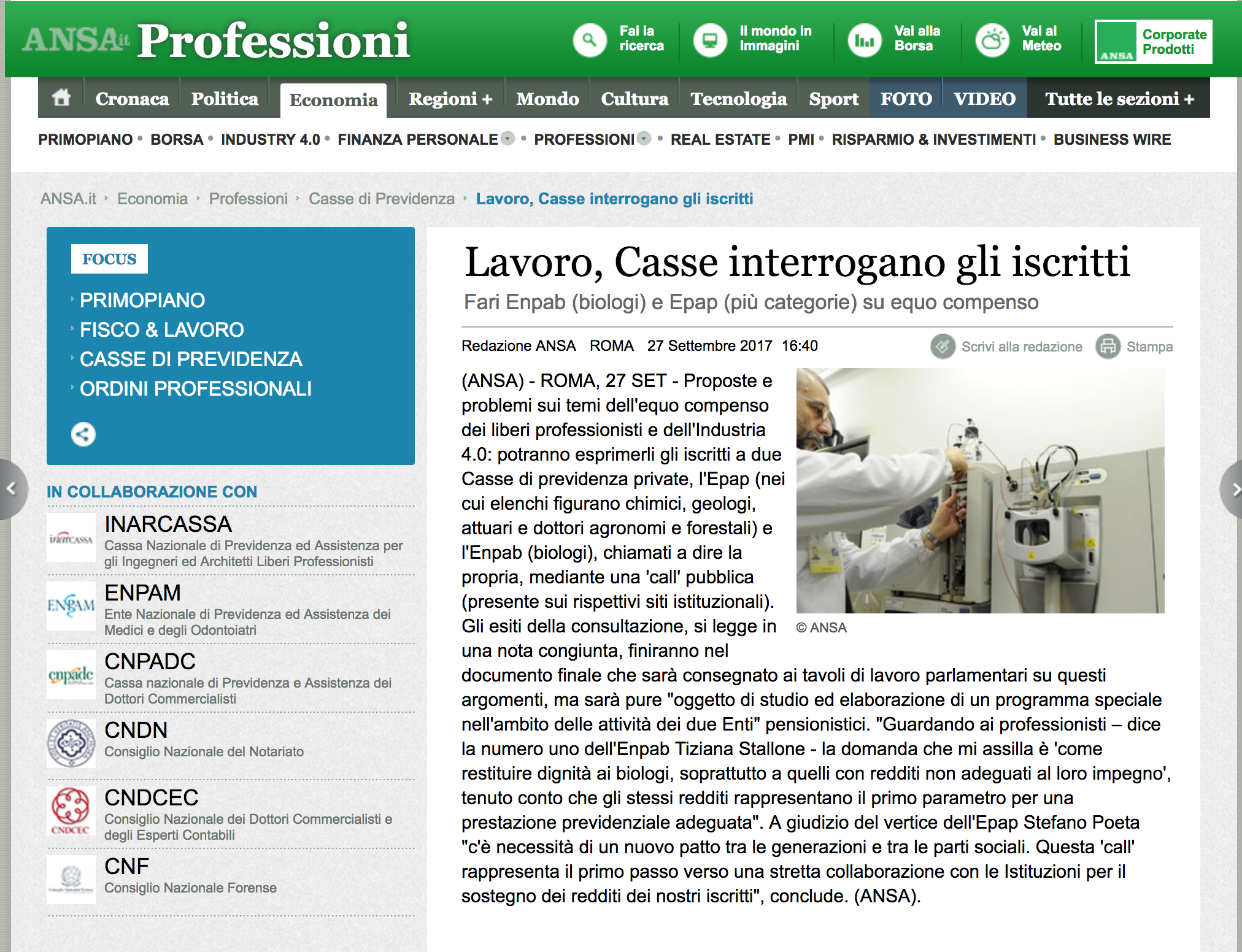This screenshot has height=952, width=1242.
Task: Click the Scrivi alla redazione pencil icon
Action: tap(943, 347)
